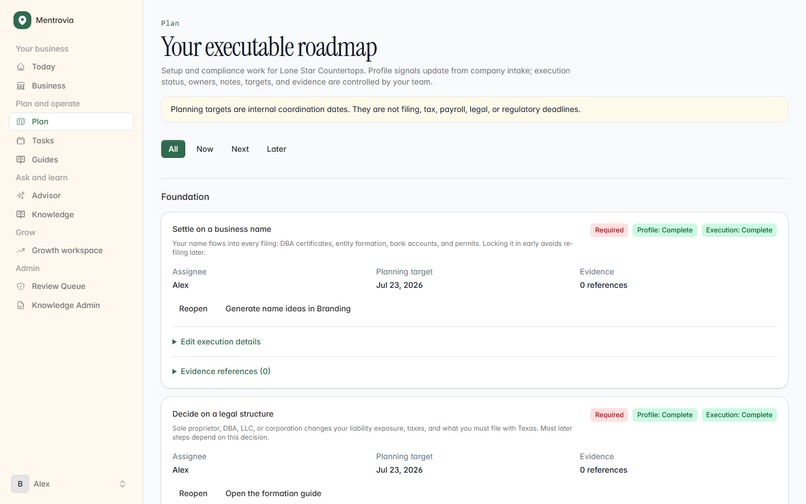
Task: Expand Edit execution details for business name
Action: 216,342
